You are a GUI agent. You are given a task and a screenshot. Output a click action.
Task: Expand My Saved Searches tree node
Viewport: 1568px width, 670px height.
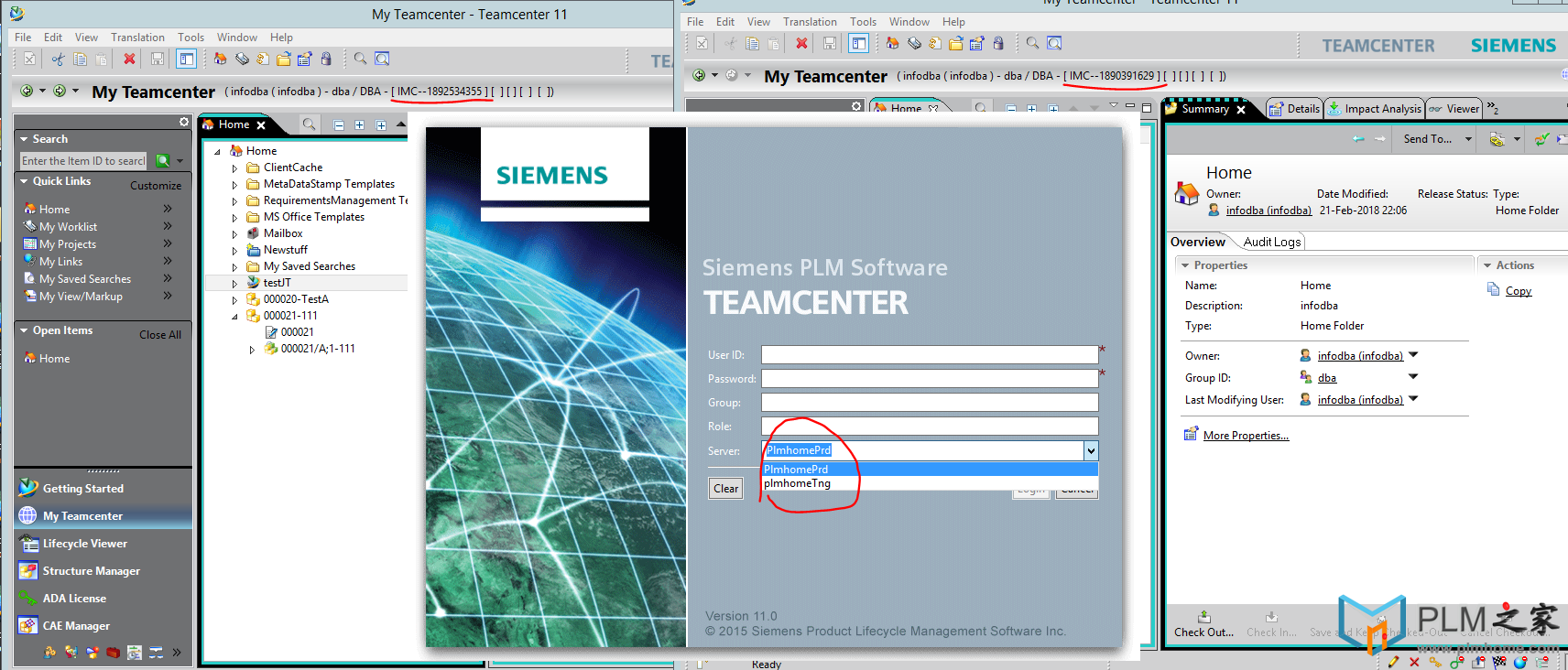pyautogui.click(x=234, y=267)
